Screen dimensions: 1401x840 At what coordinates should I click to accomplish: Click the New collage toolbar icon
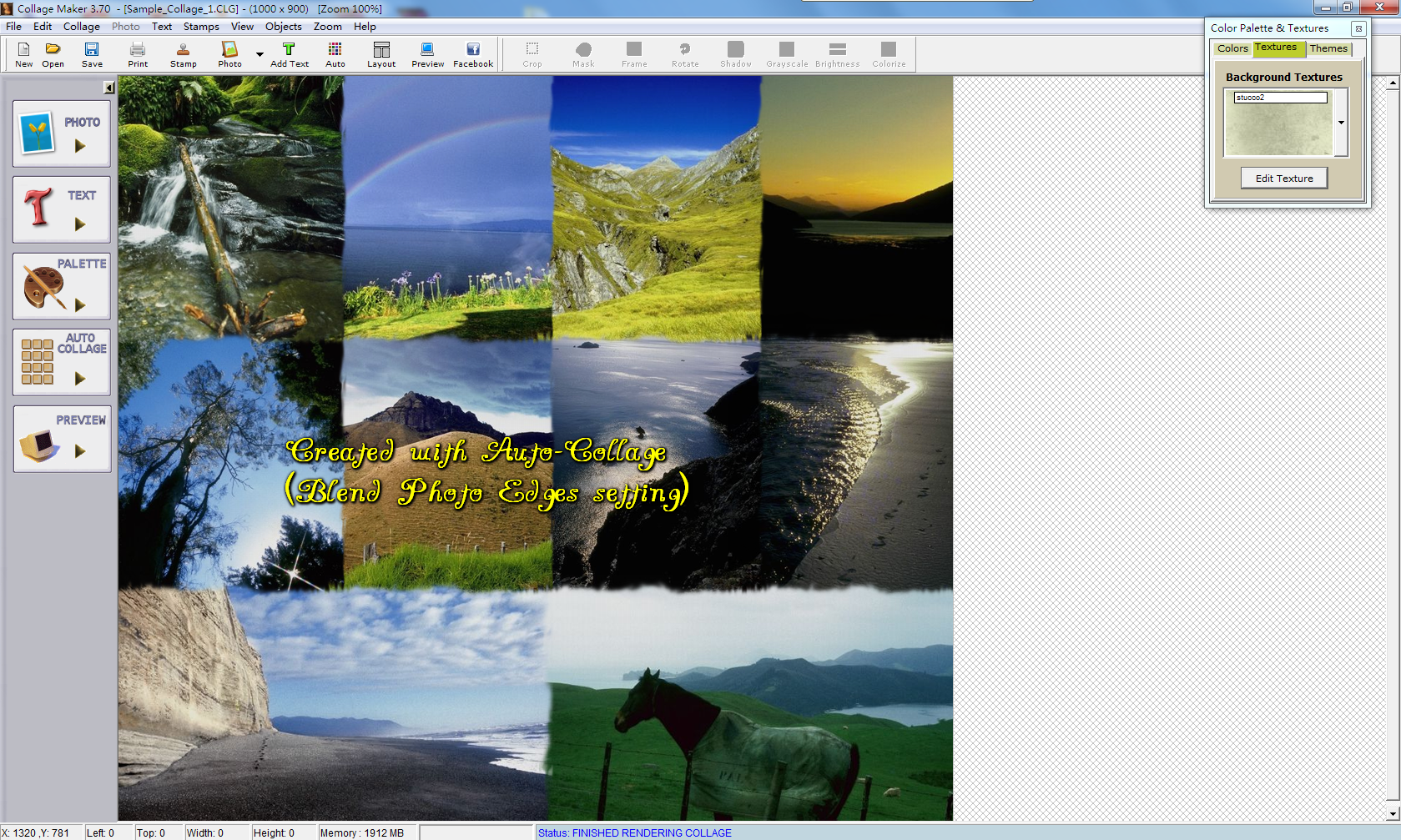click(x=23, y=54)
